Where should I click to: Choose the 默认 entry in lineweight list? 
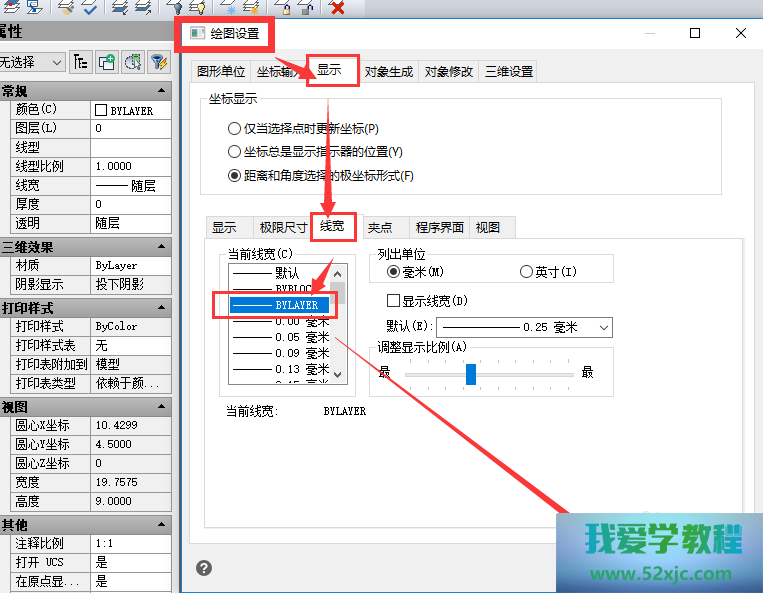(280, 272)
